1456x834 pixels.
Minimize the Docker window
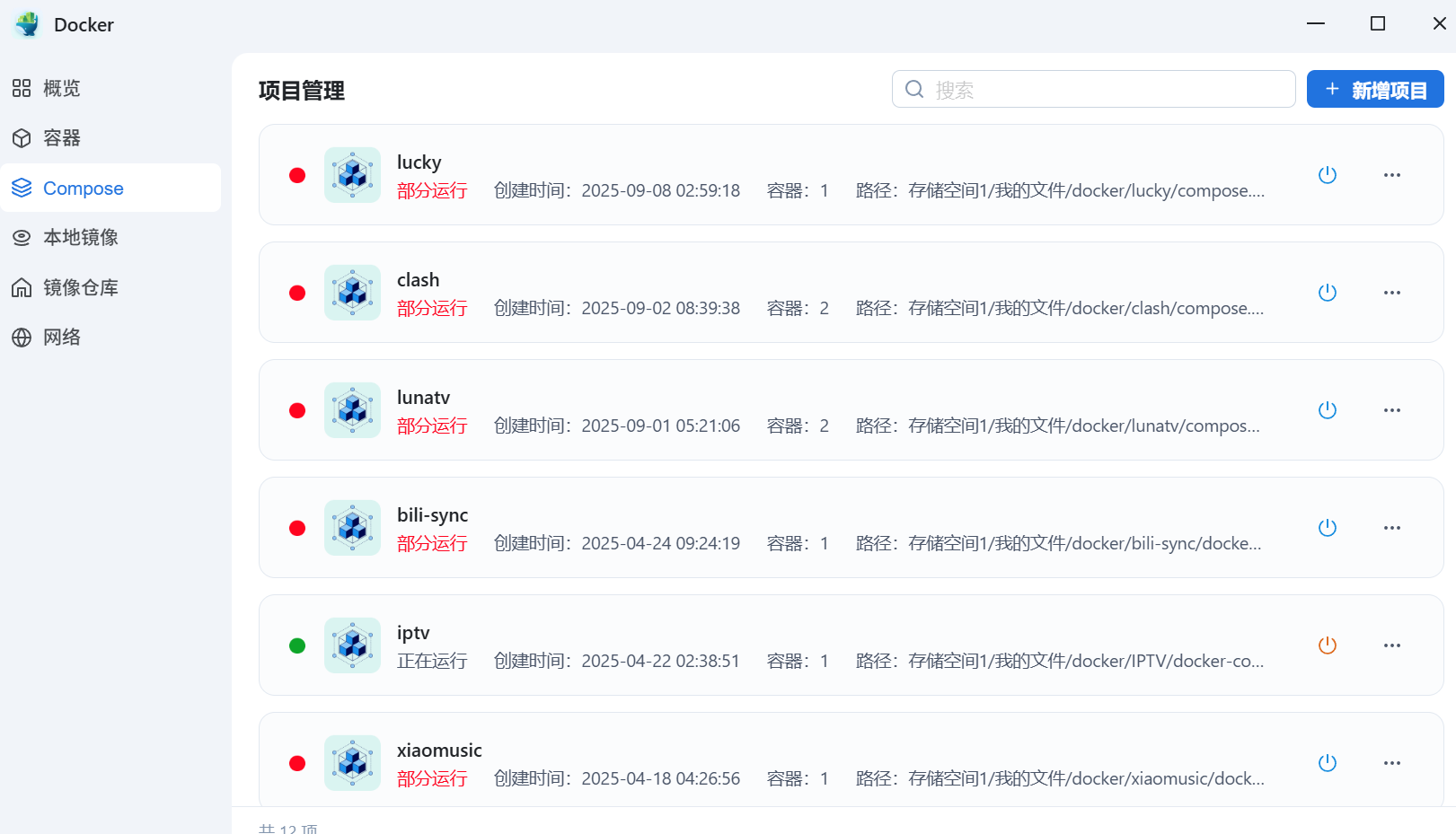[x=1316, y=23]
